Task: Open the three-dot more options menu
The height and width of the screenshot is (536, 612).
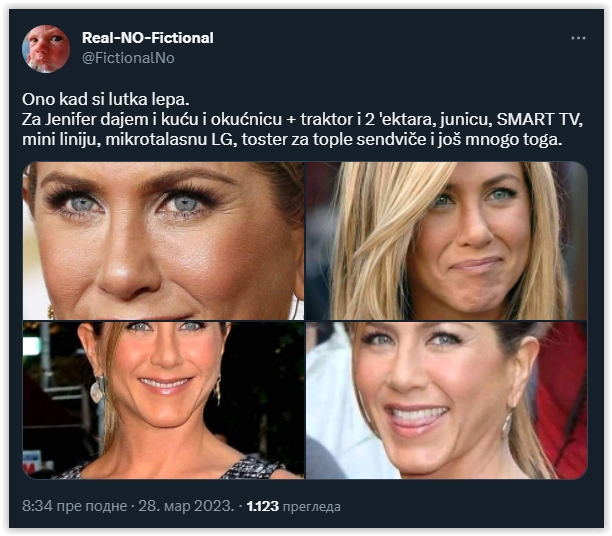Action: point(578,39)
